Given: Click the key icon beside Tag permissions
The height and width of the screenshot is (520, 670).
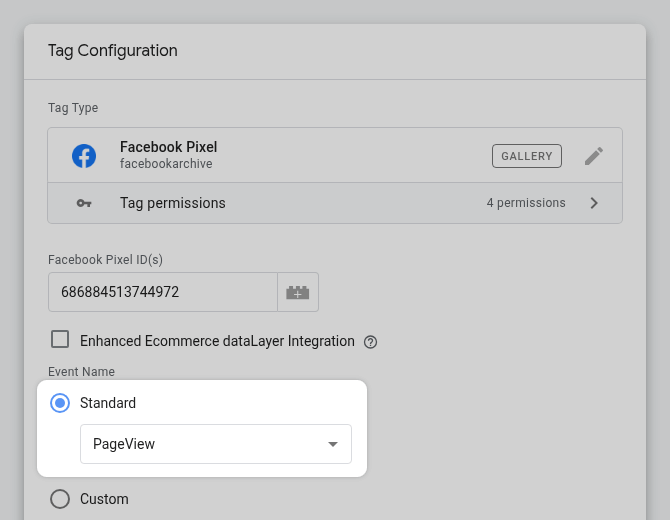Looking at the screenshot, I should click(84, 203).
